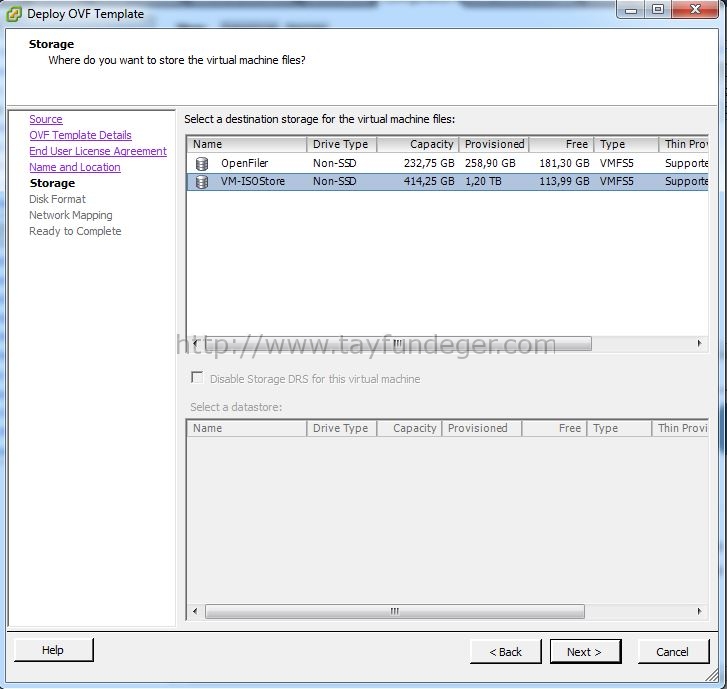The height and width of the screenshot is (689, 727).
Task: Open Help for the wizard
Action: pyautogui.click(x=53, y=650)
